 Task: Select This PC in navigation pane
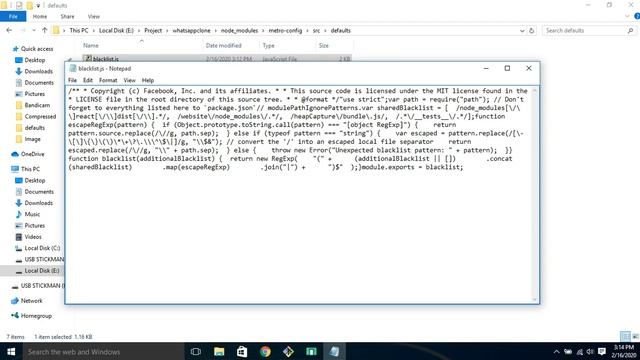26,169
